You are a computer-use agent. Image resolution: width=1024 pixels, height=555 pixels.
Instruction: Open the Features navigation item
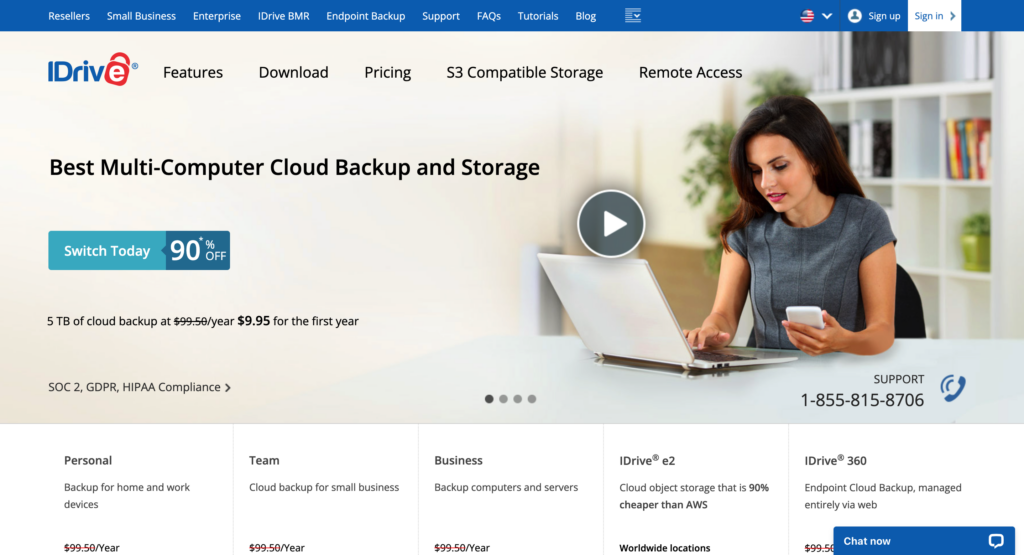(193, 72)
